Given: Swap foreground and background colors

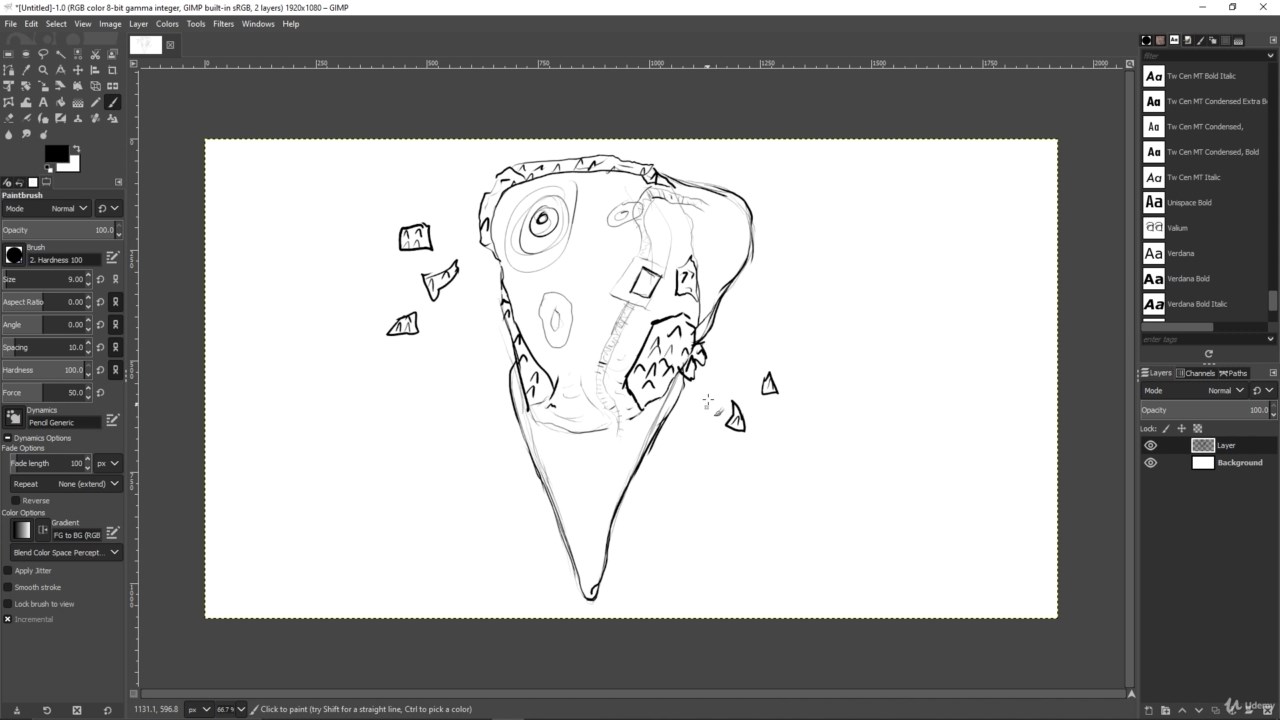Looking at the screenshot, I should [x=75, y=149].
